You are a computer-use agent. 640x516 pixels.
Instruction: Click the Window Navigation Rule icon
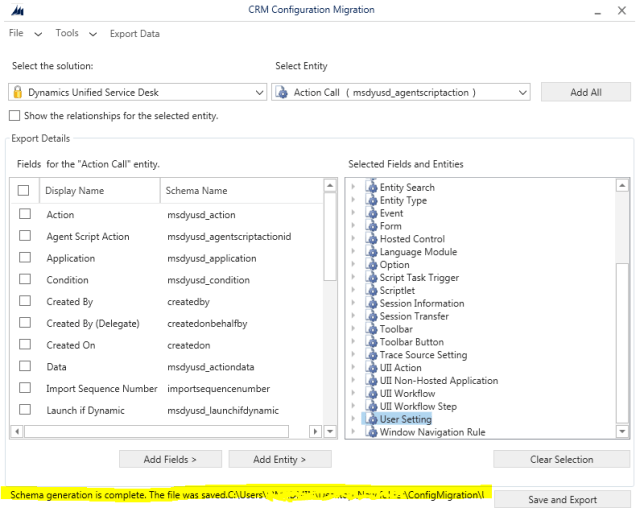[371, 432]
